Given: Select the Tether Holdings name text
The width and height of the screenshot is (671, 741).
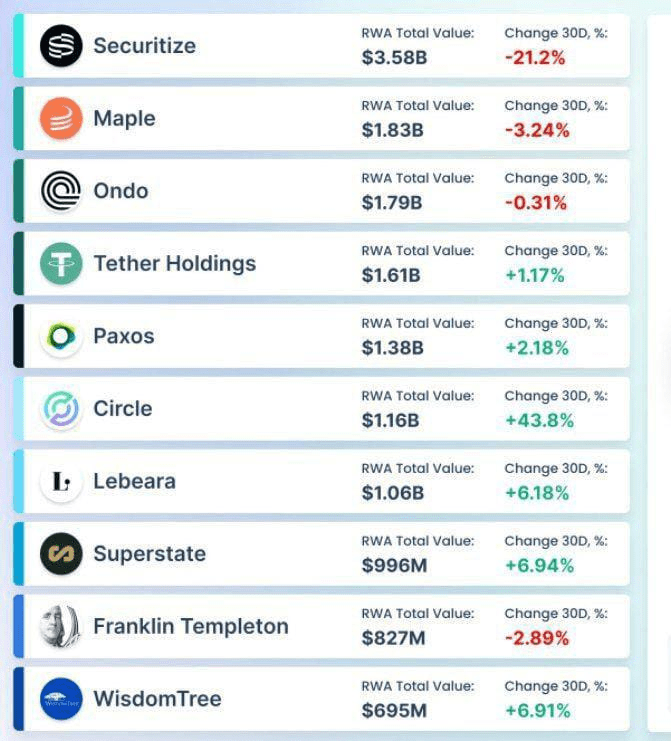Looking at the screenshot, I should 174,264.
